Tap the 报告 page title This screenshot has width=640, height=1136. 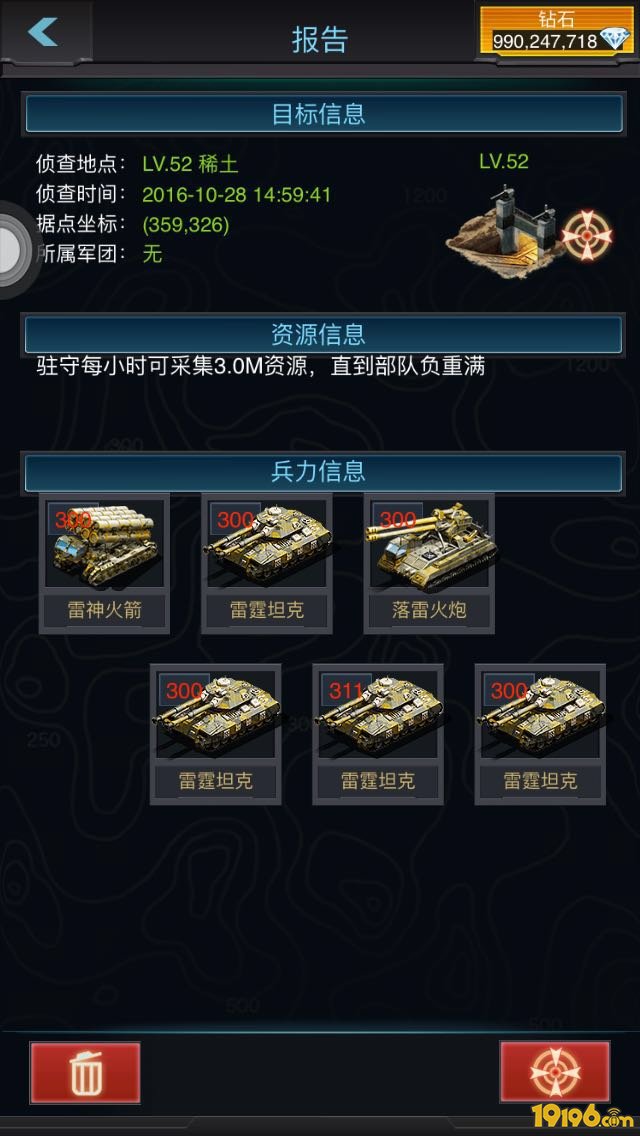(320, 39)
